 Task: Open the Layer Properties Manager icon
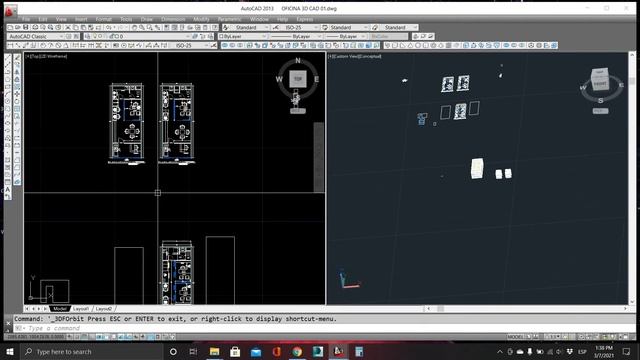[87, 36]
